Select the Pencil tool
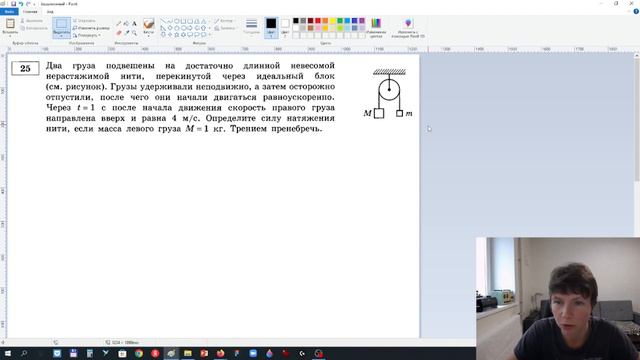This screenshot has width=640, height=360. pos(118,24)
